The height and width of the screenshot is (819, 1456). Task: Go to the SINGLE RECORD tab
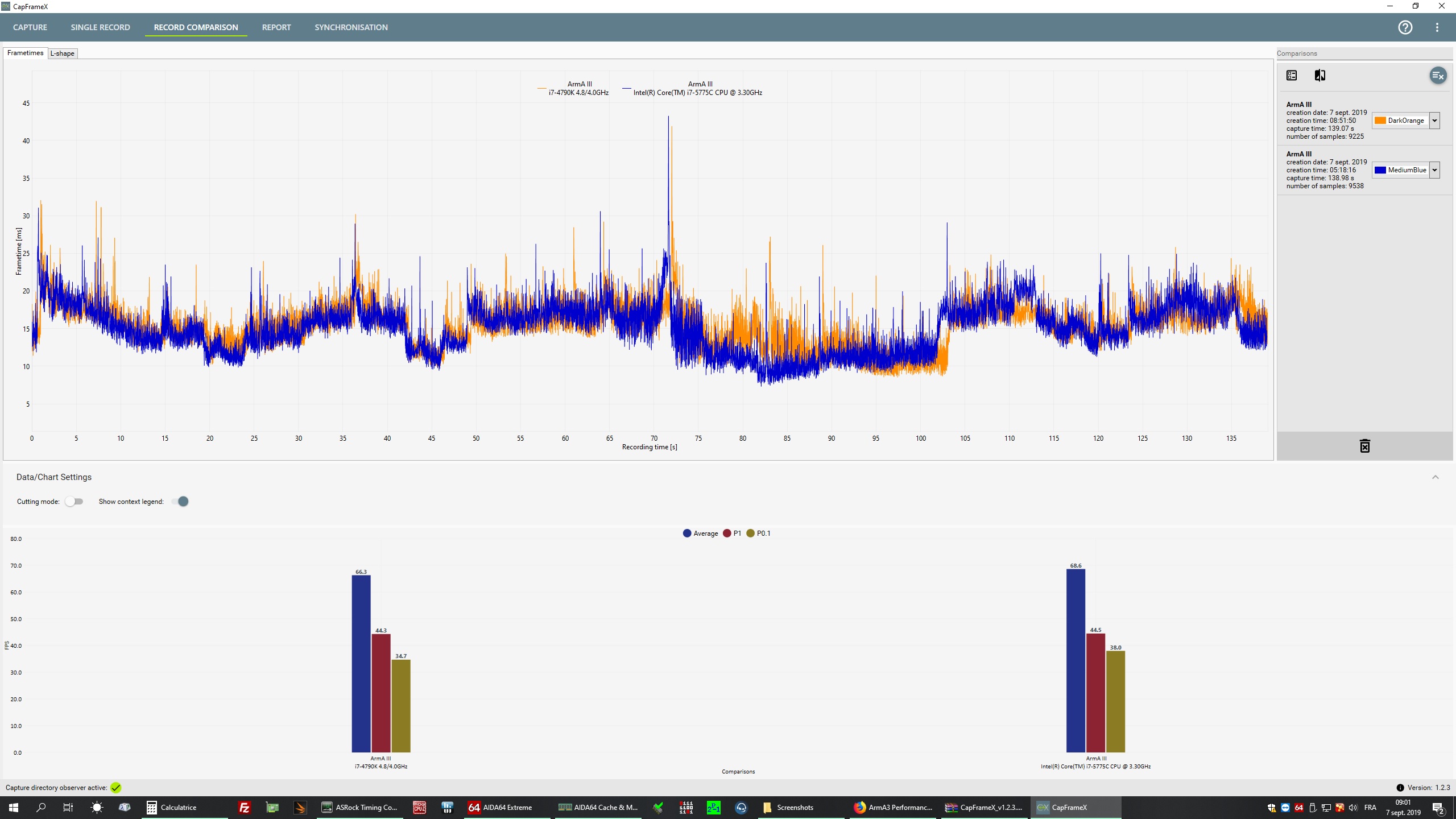(100, 27)
